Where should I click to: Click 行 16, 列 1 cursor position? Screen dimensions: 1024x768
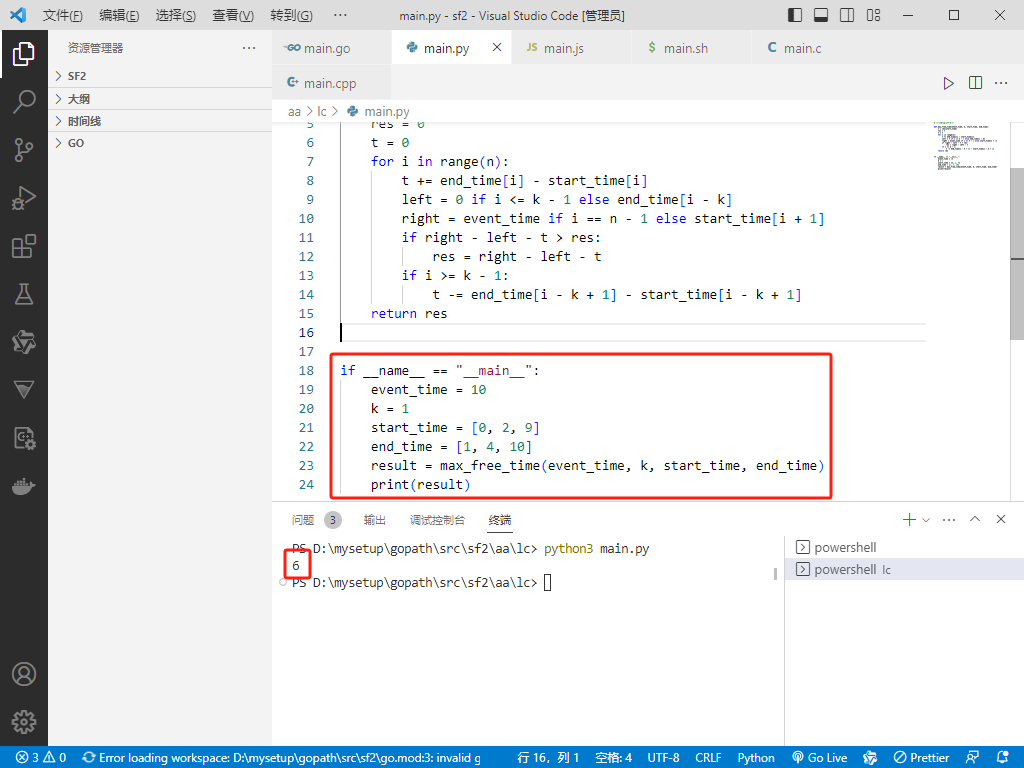click(548, 758)
